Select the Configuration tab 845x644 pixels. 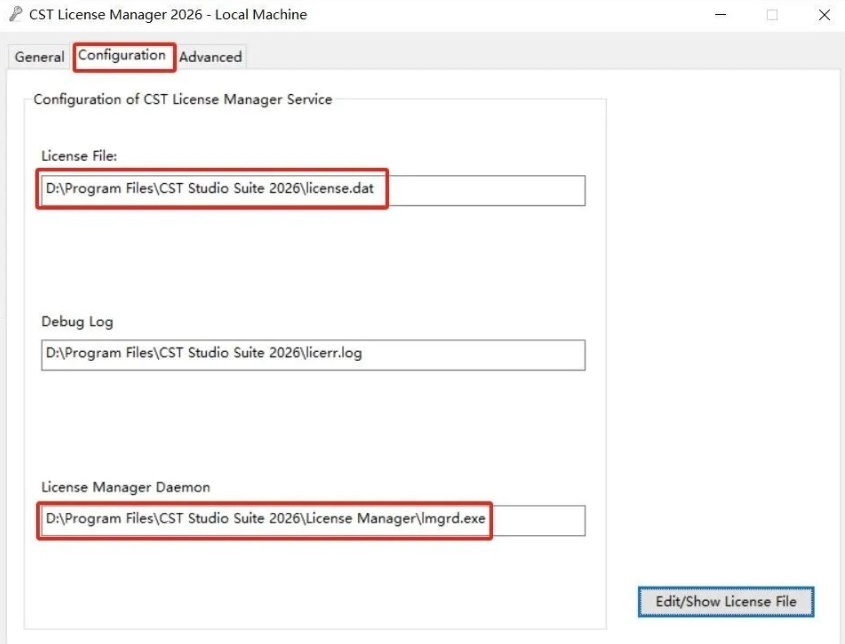(122, 56)
